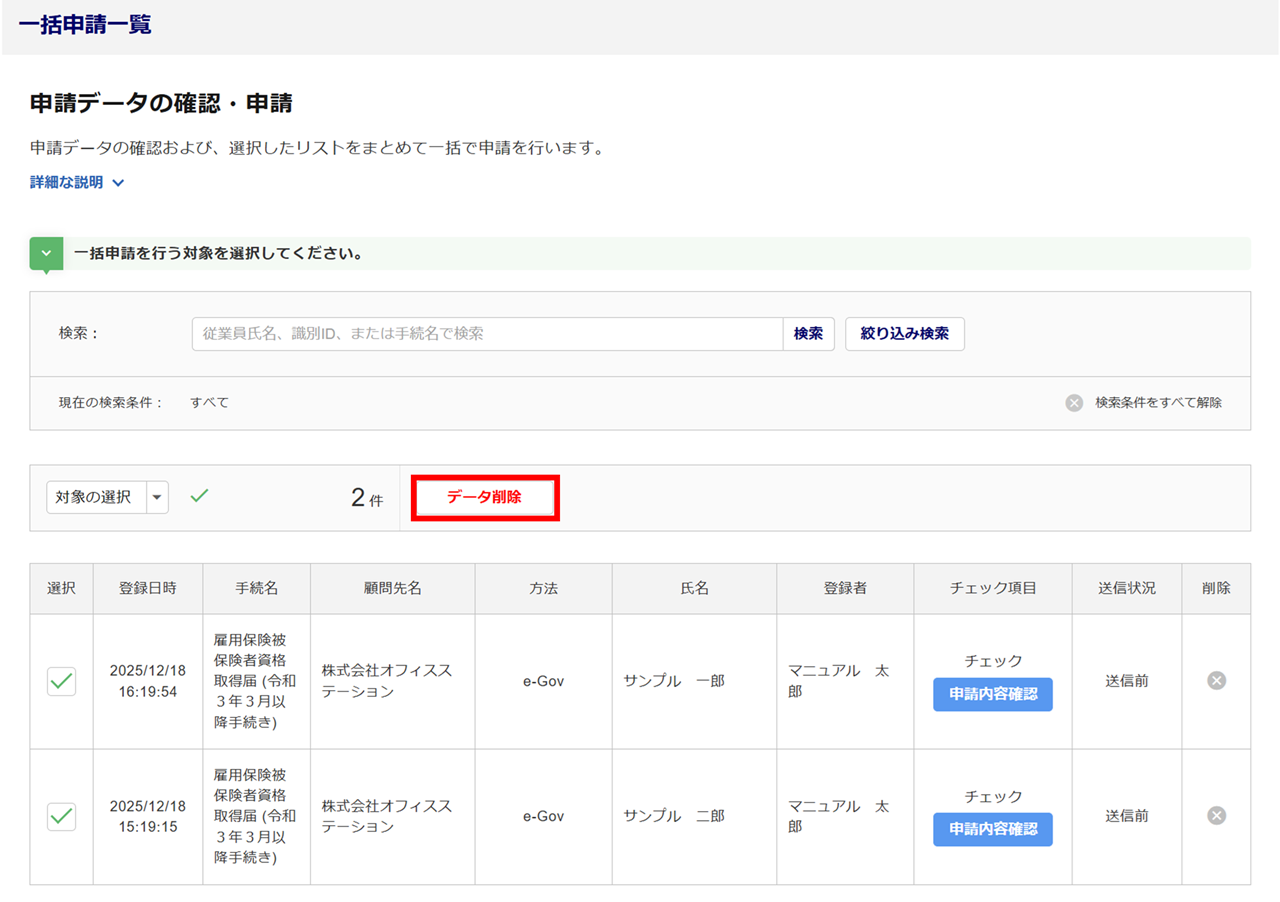Click 申請内容確認 for サンプル 一郎
This screenshot has width=1280, height=902.
(992, 694)
